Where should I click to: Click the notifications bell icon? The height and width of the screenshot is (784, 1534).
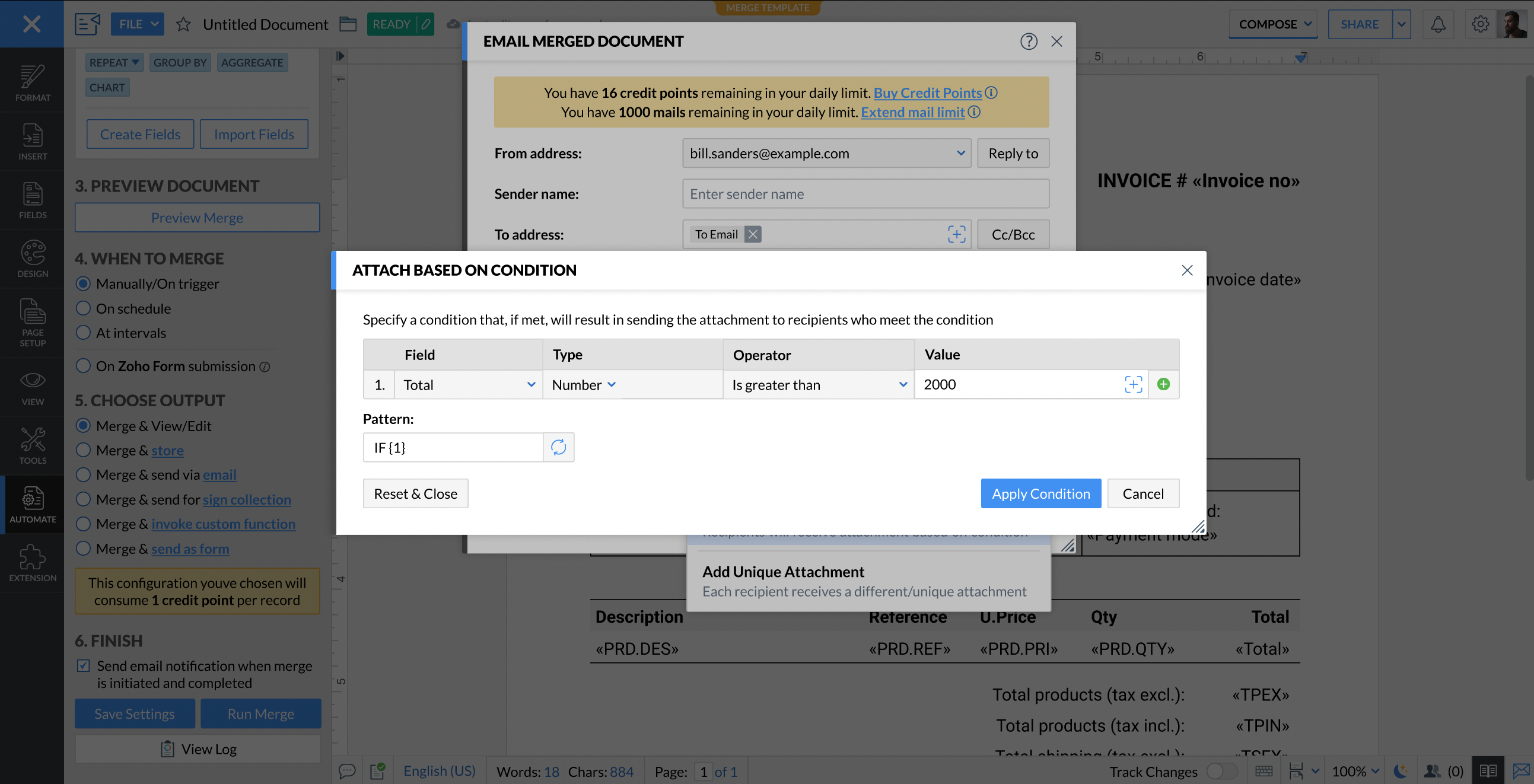(1437, 24)
